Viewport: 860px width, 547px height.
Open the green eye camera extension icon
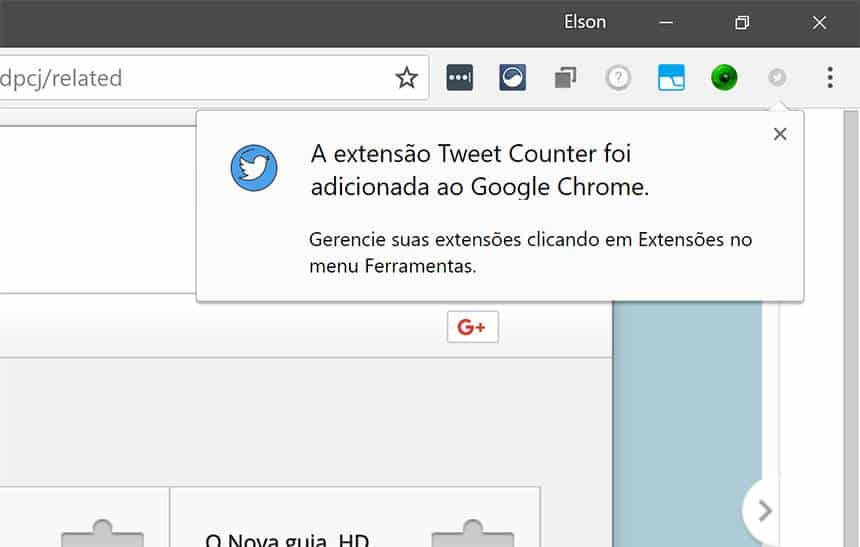click(724, 78)
